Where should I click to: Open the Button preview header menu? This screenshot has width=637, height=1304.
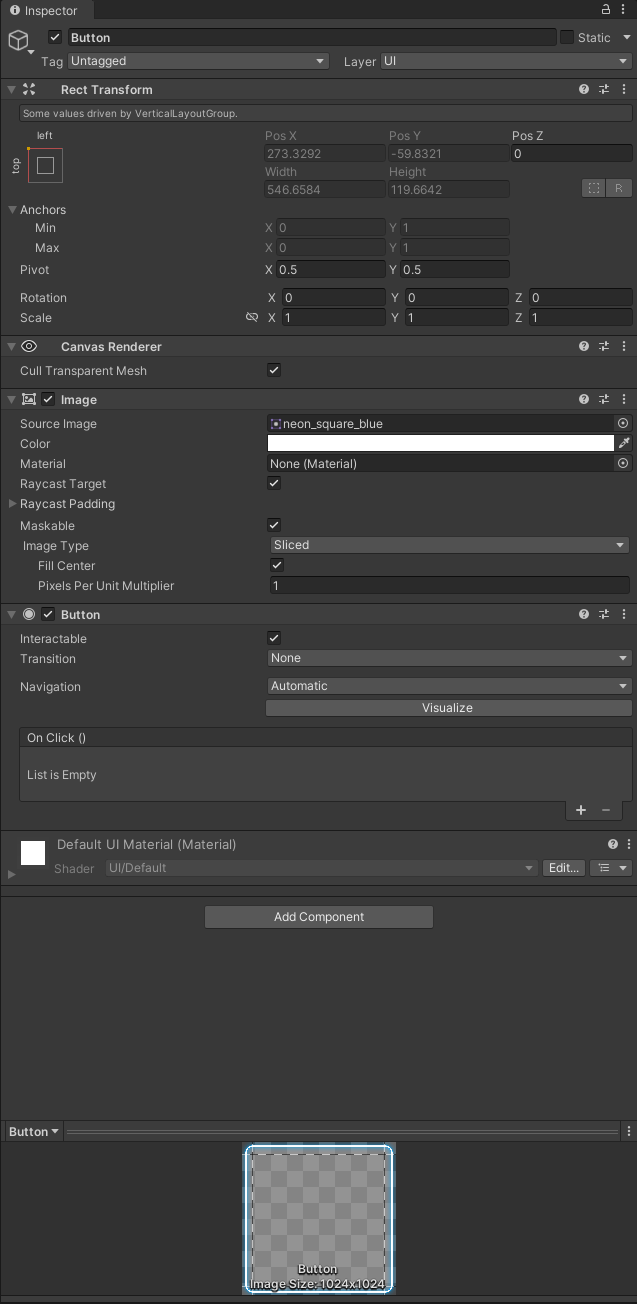(33, 1131)
